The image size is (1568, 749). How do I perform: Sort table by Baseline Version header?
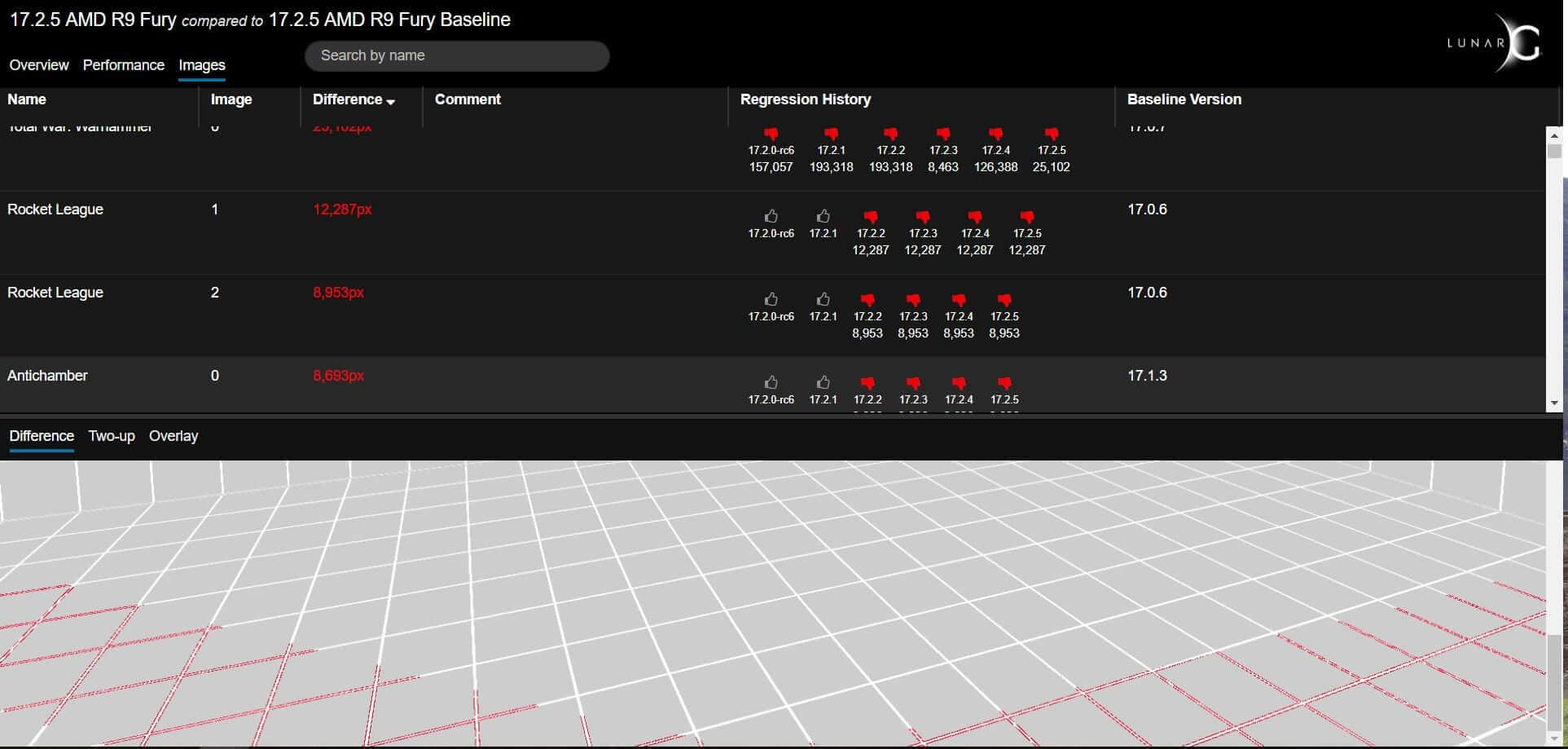click(x=1184, y=99)
